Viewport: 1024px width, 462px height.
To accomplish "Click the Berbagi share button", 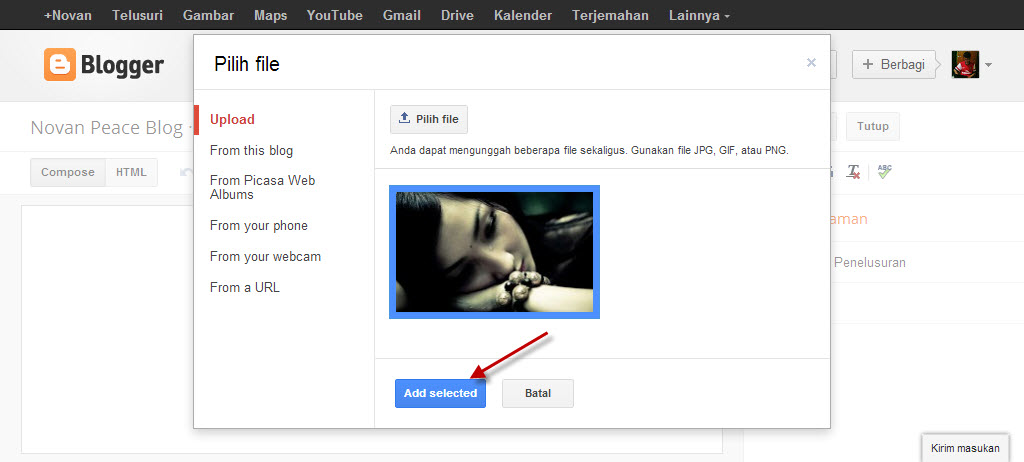I will pos(895,65).
